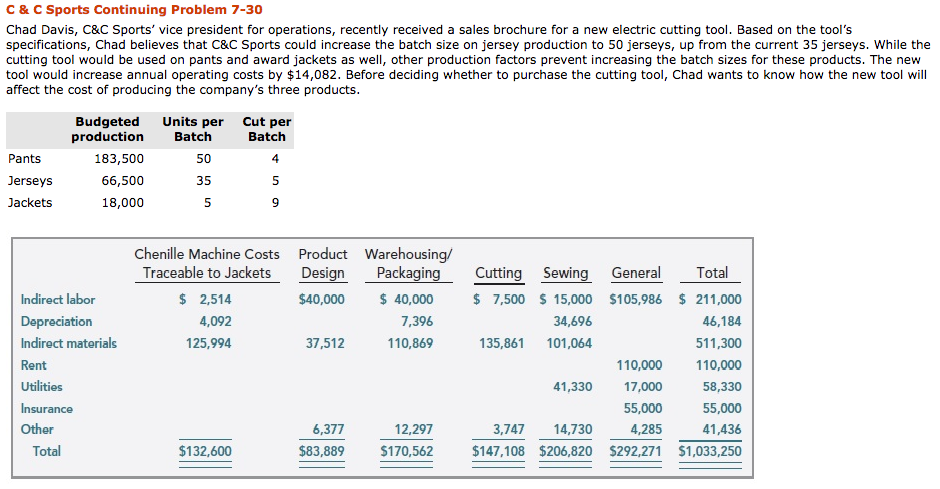Viewport: 940px width, 489px height.
Task: Click the Total depreciation value 46,184
Action: pos(722,322)
